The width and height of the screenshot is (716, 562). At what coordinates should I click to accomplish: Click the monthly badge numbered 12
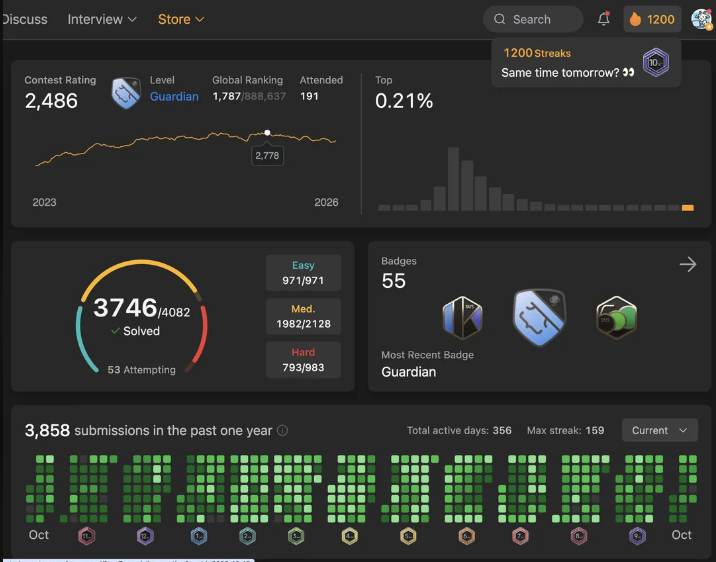(x=145, y=536)
